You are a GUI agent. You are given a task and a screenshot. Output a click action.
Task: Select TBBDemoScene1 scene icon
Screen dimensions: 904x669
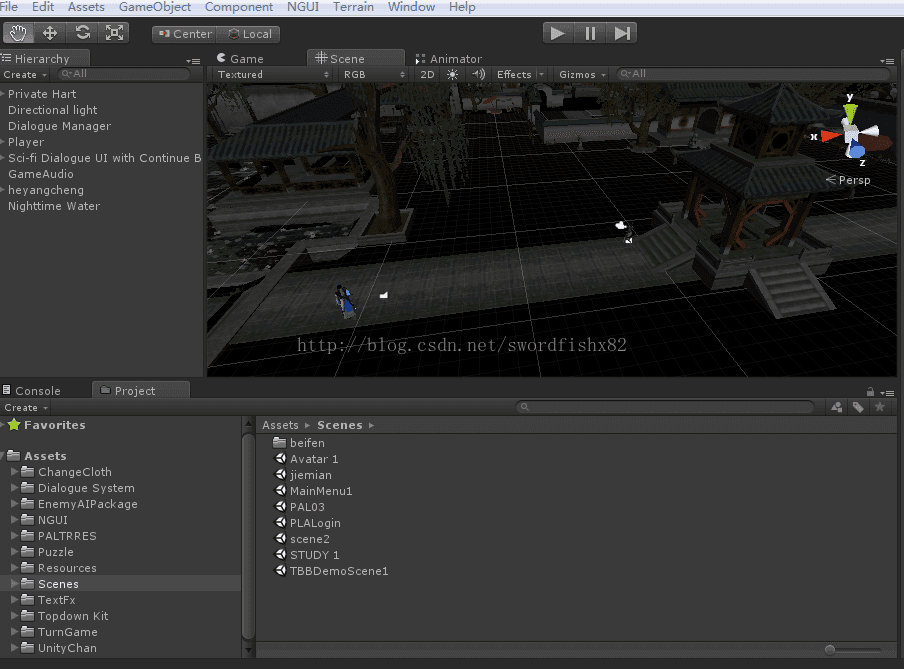point(280,570)
